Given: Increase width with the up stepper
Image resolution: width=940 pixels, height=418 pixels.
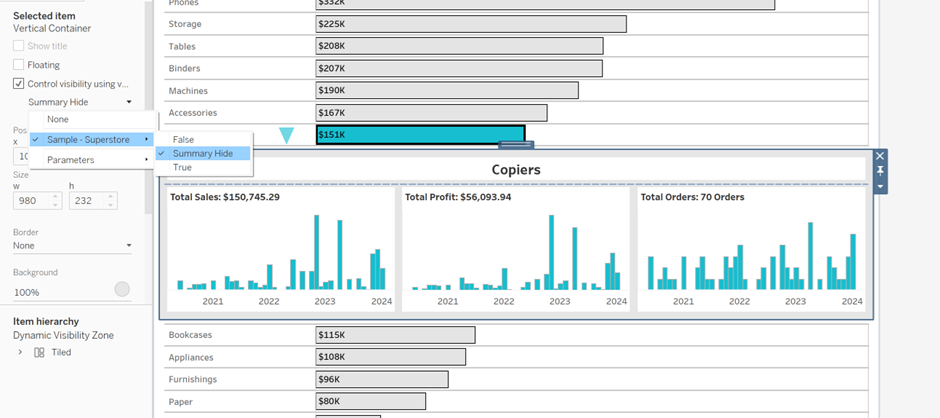Looking at the screenshot, I should pos(56,197).
